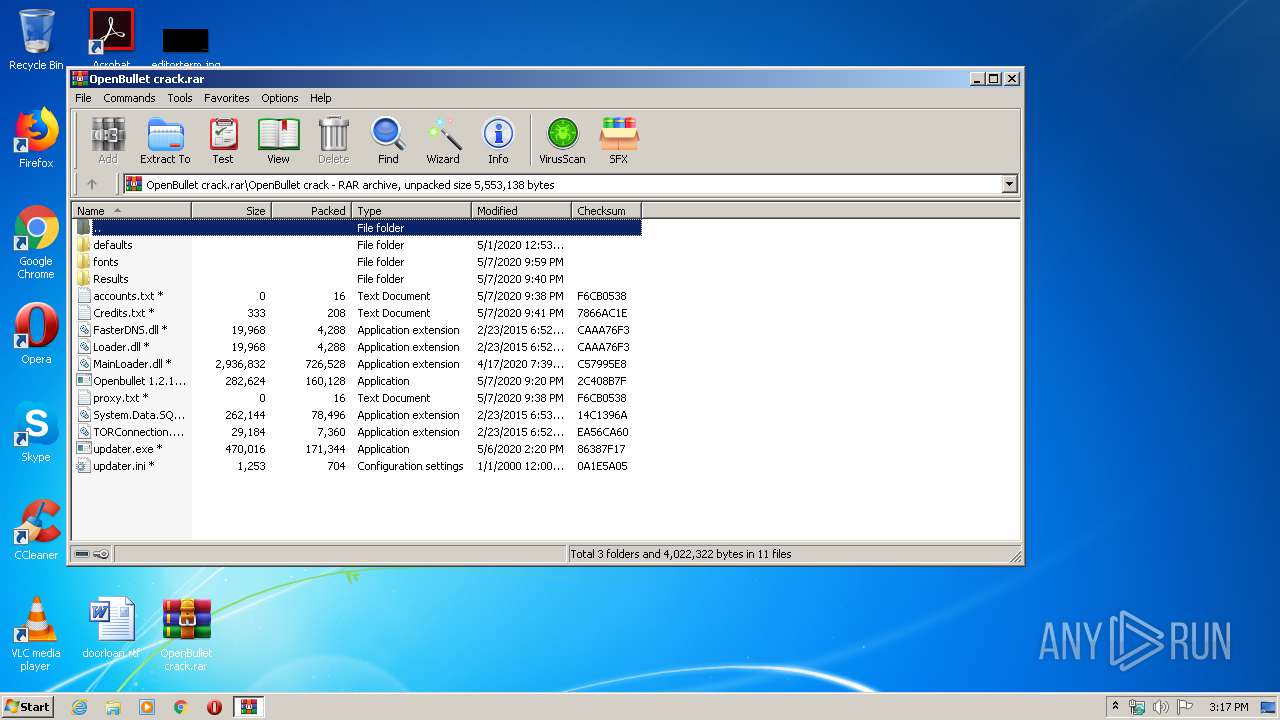Expand the archive path dropdown

1009,184
